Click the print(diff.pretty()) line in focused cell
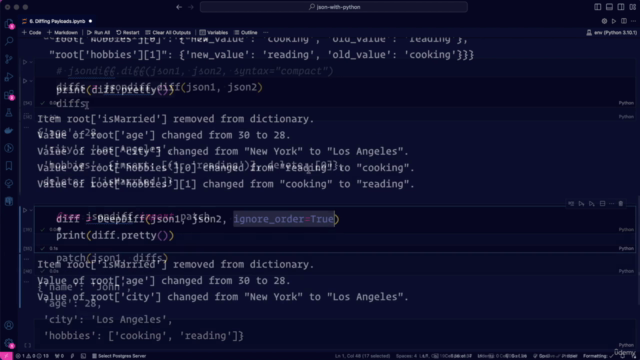Screen dimensions: 640x360 click(115, 236)
